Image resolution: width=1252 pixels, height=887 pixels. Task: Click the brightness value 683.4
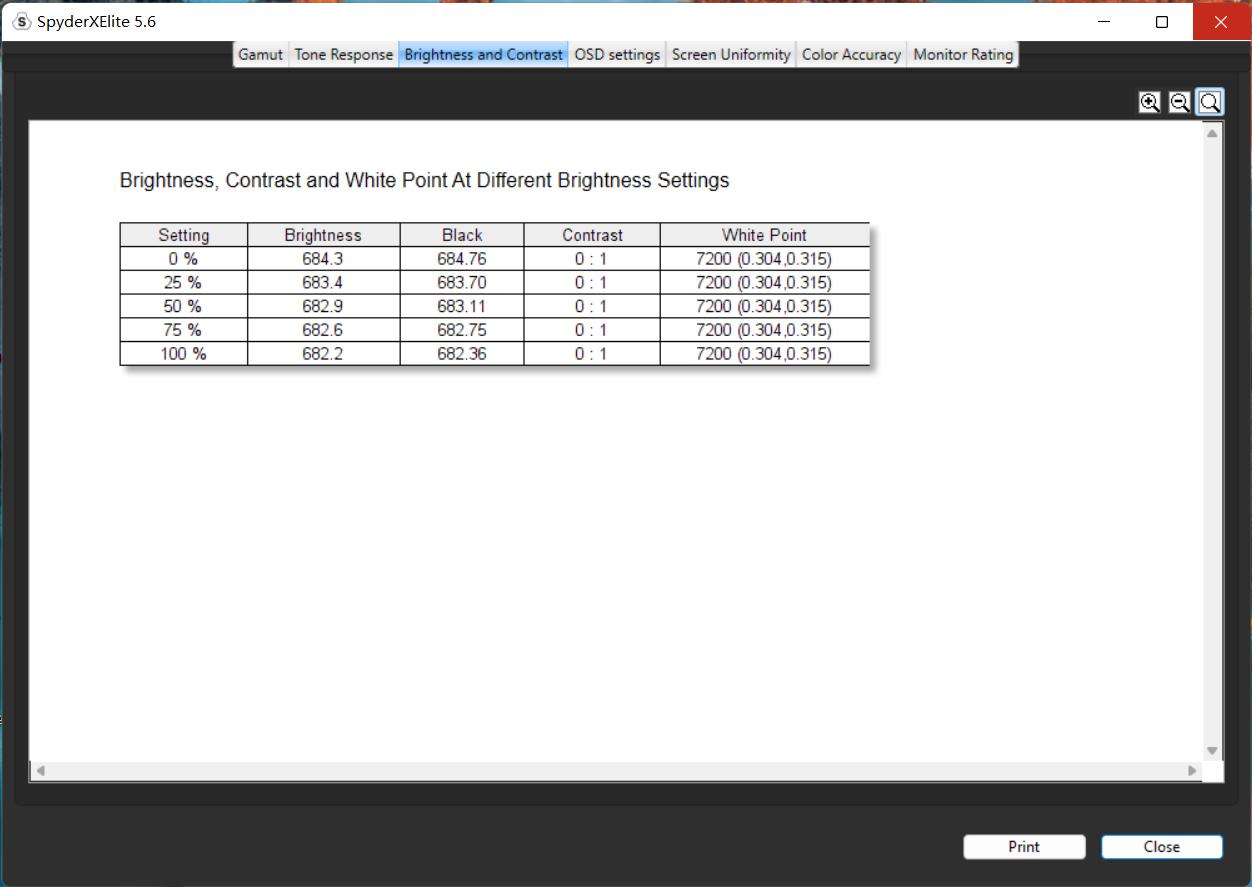pyautogui.click(x=323, y=283)
